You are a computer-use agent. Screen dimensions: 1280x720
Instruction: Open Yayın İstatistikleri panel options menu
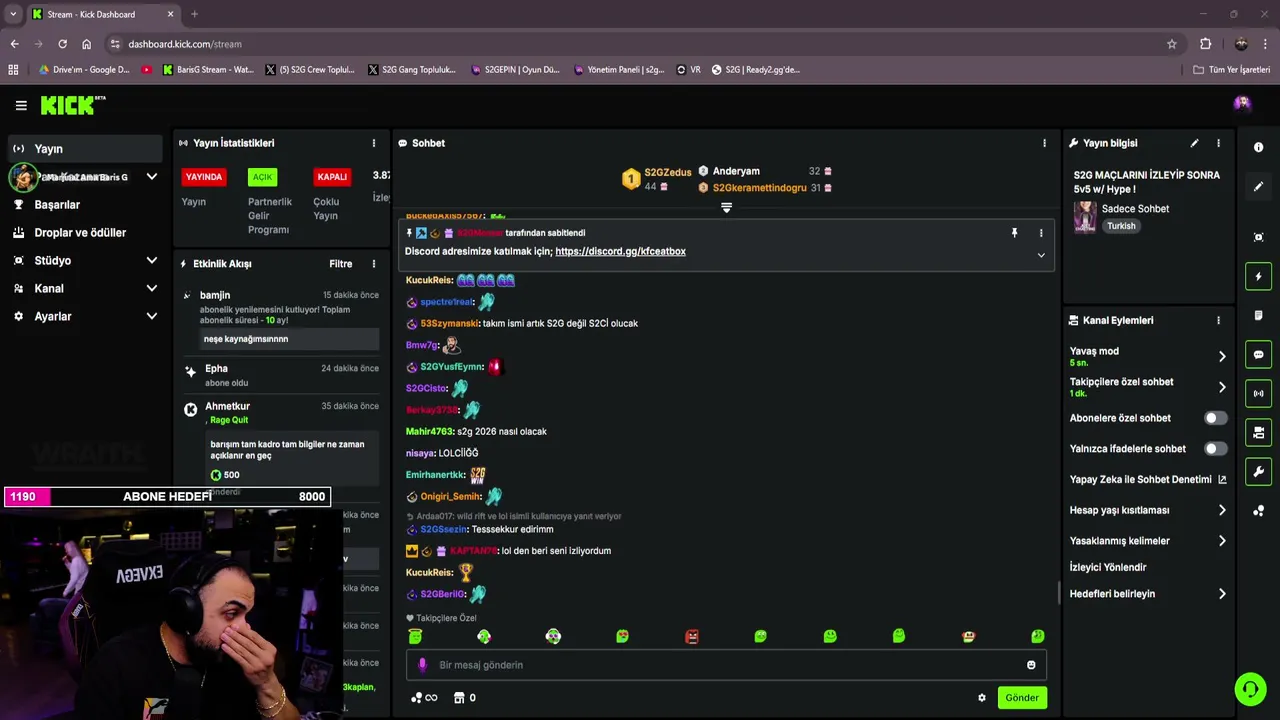pos(374,143)
